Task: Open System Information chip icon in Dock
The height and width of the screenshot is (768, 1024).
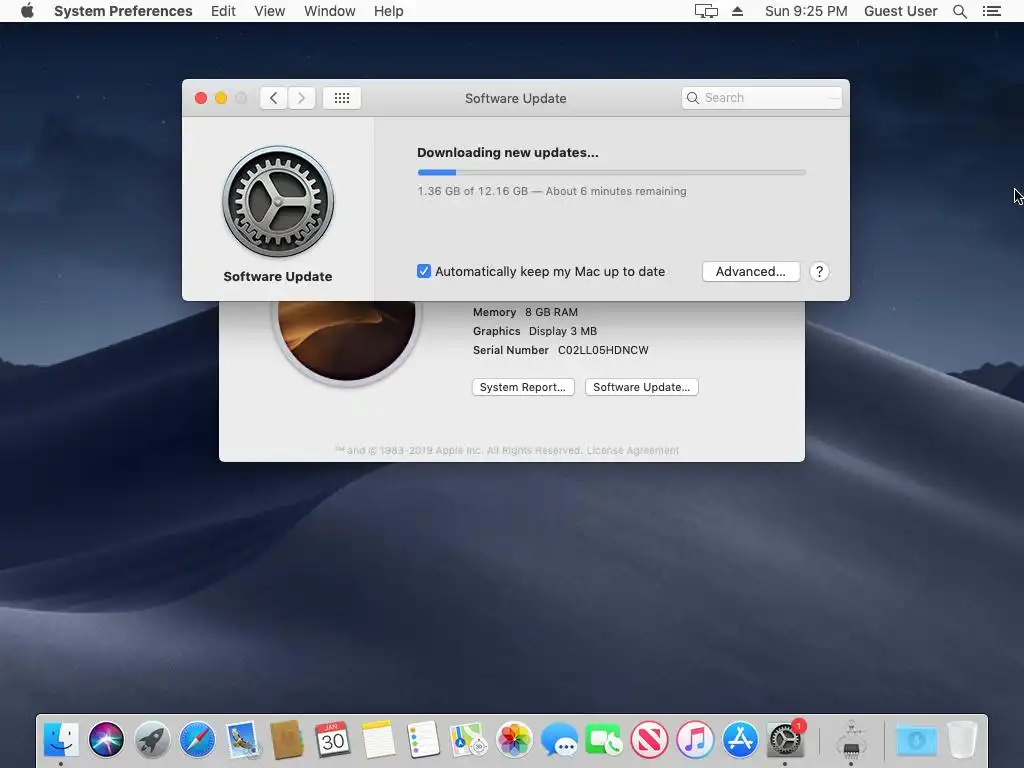Action: pos(851,740)
